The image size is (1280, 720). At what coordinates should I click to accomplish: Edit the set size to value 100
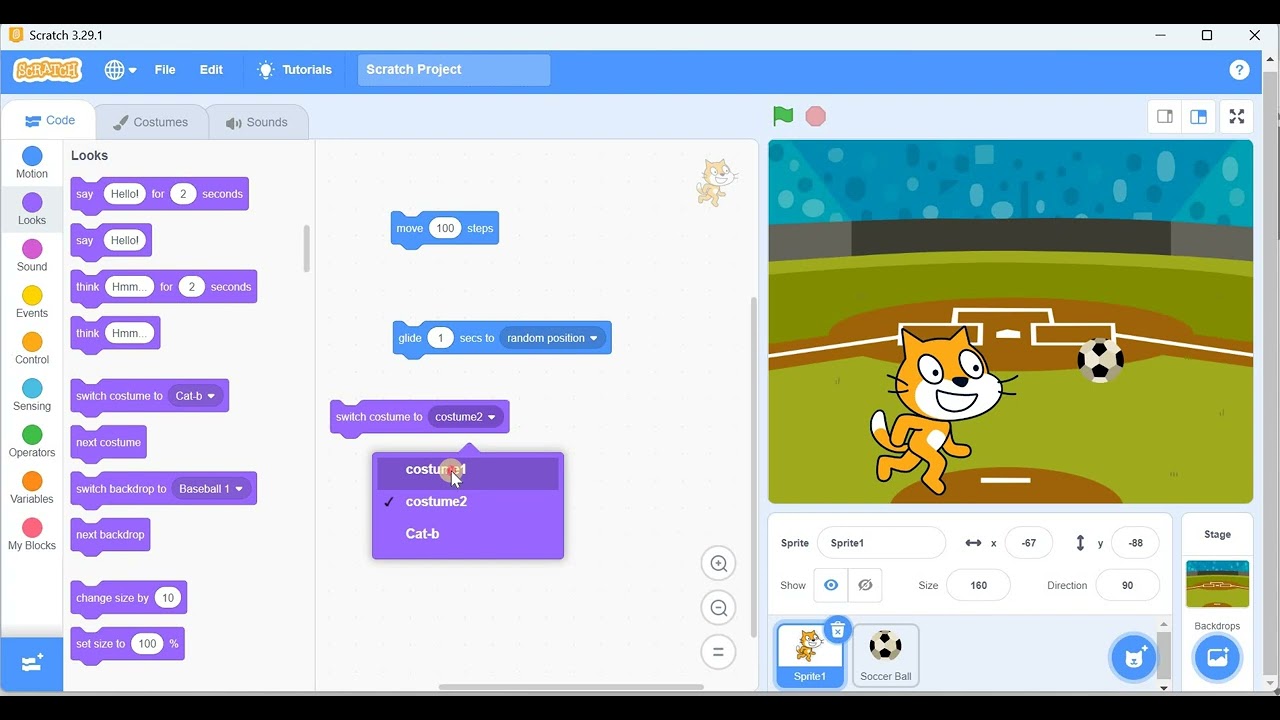point(148,644)
